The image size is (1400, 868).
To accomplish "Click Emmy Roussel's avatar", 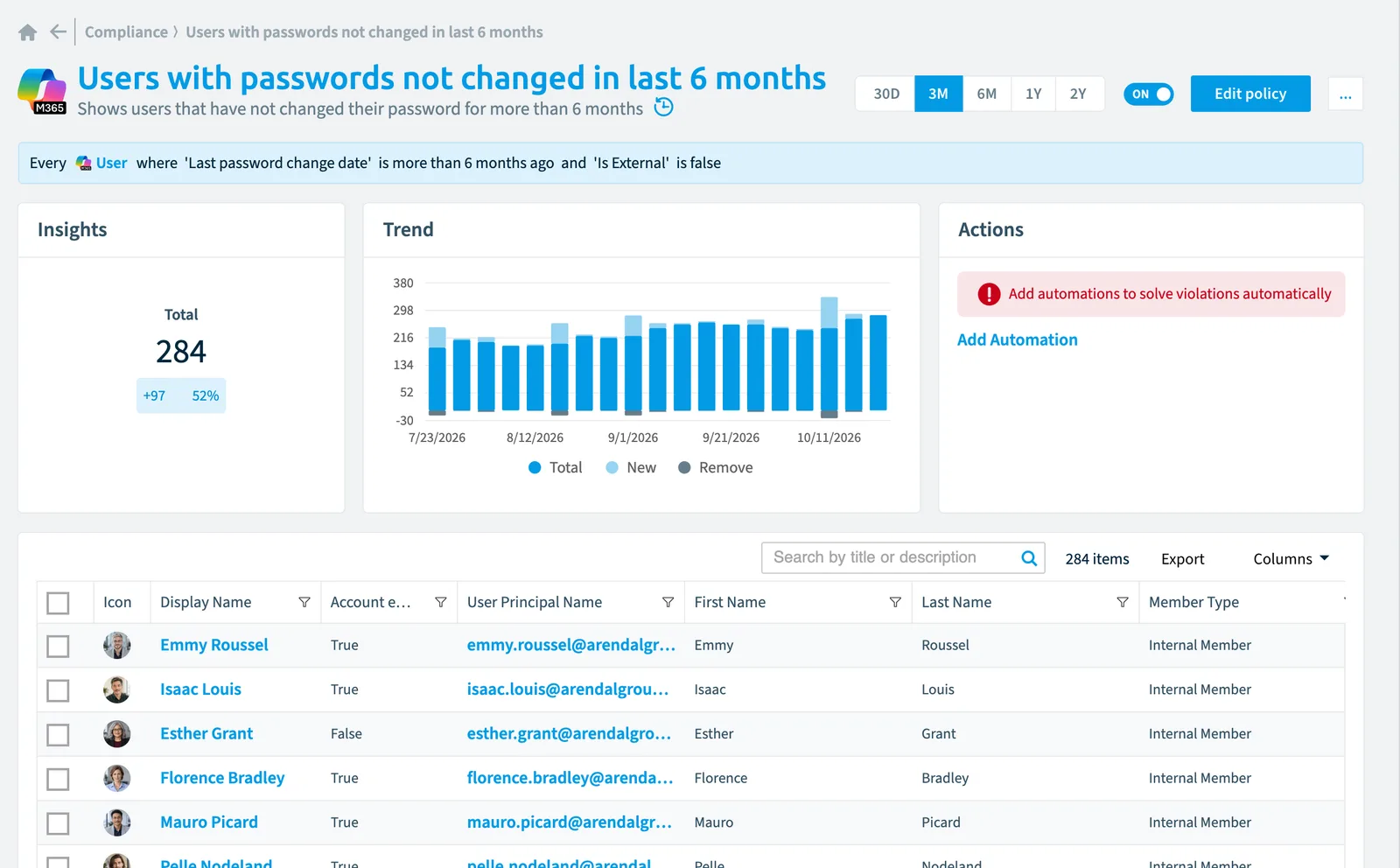I will click(x=117, y=646).
